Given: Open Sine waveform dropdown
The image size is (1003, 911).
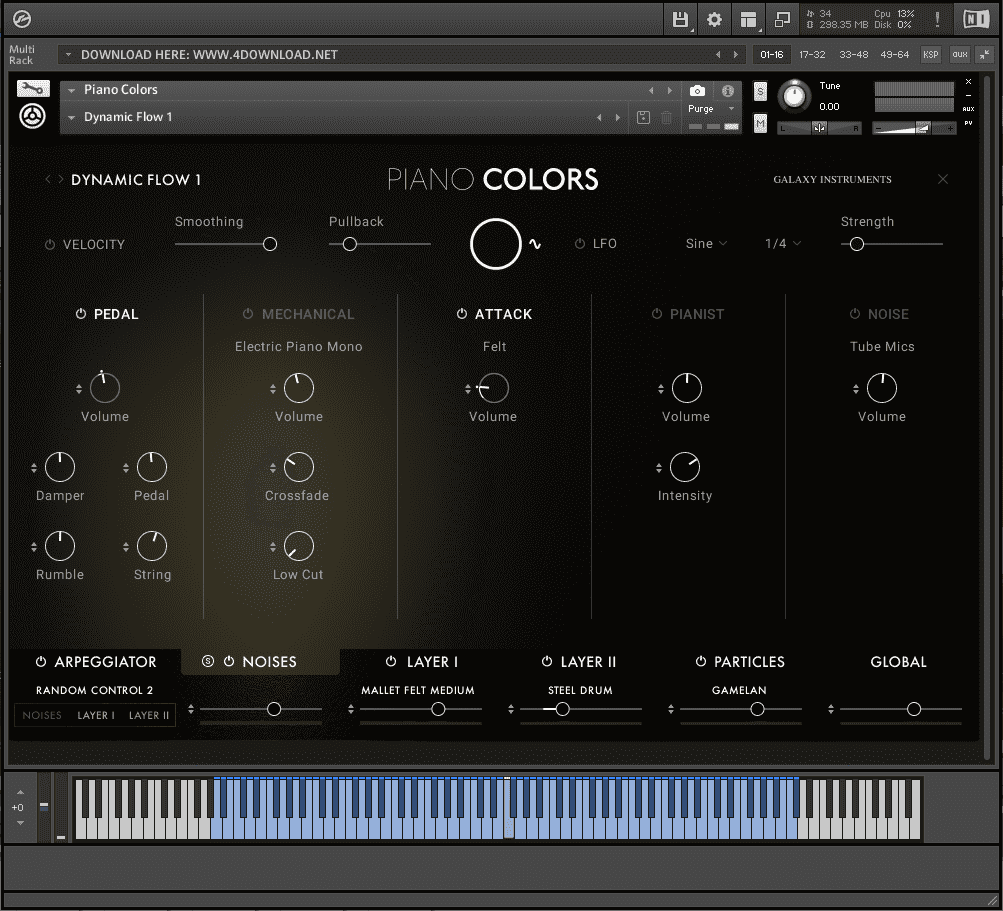Looking at the screenshot, I should click(x=706, y=244).
